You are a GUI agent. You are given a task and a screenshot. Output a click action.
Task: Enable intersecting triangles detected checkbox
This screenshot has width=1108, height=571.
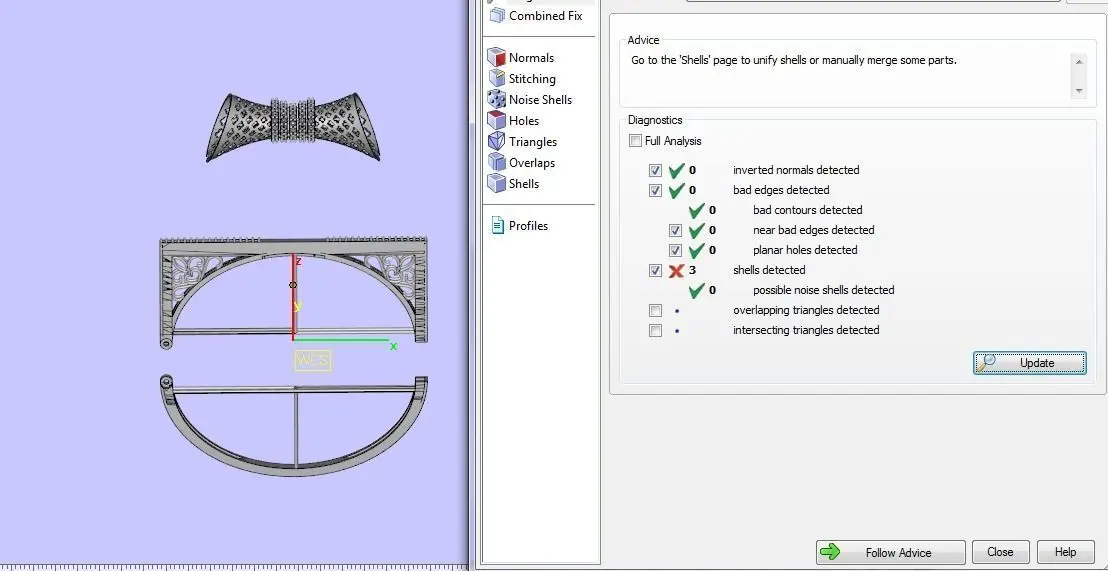click(x=655, y=330)
